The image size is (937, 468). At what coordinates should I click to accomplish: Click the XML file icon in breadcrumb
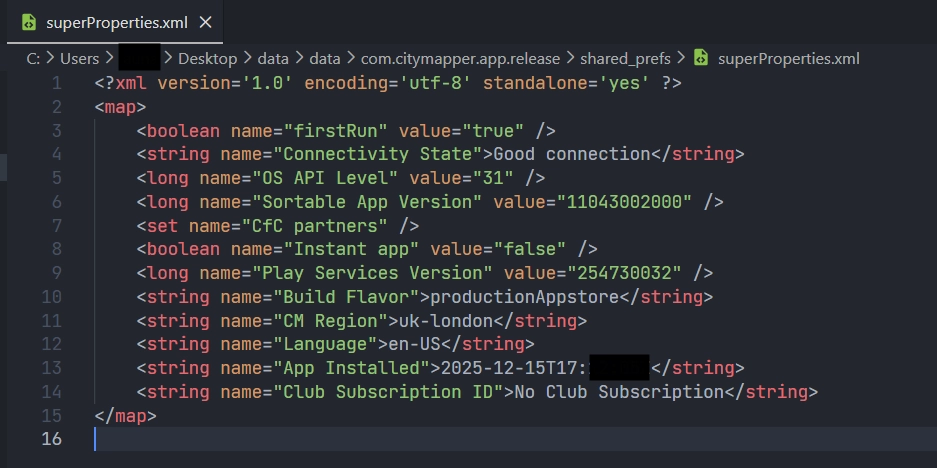[x=701, y=58]
